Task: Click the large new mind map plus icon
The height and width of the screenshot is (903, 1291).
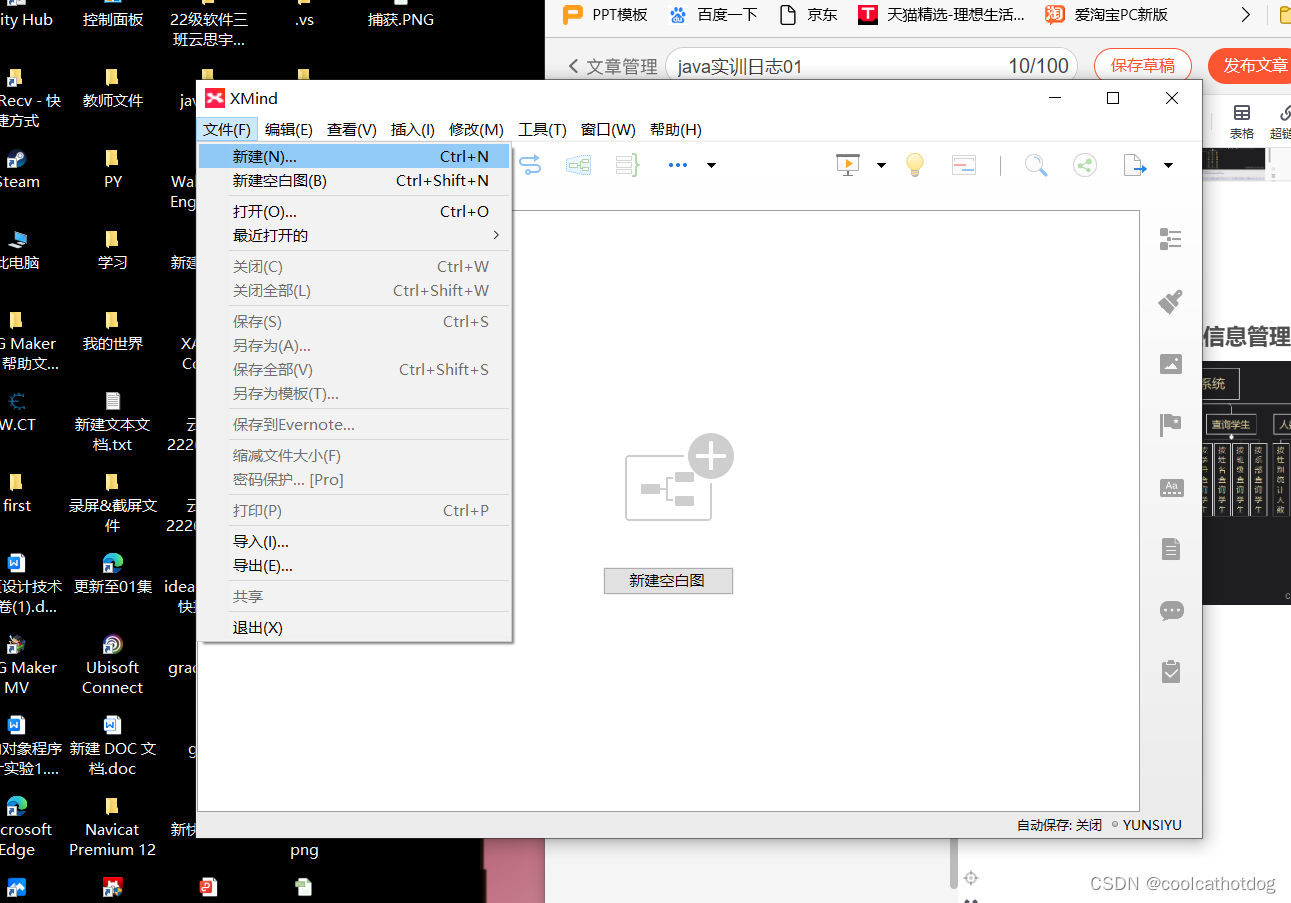Action: tap(680, 478)
